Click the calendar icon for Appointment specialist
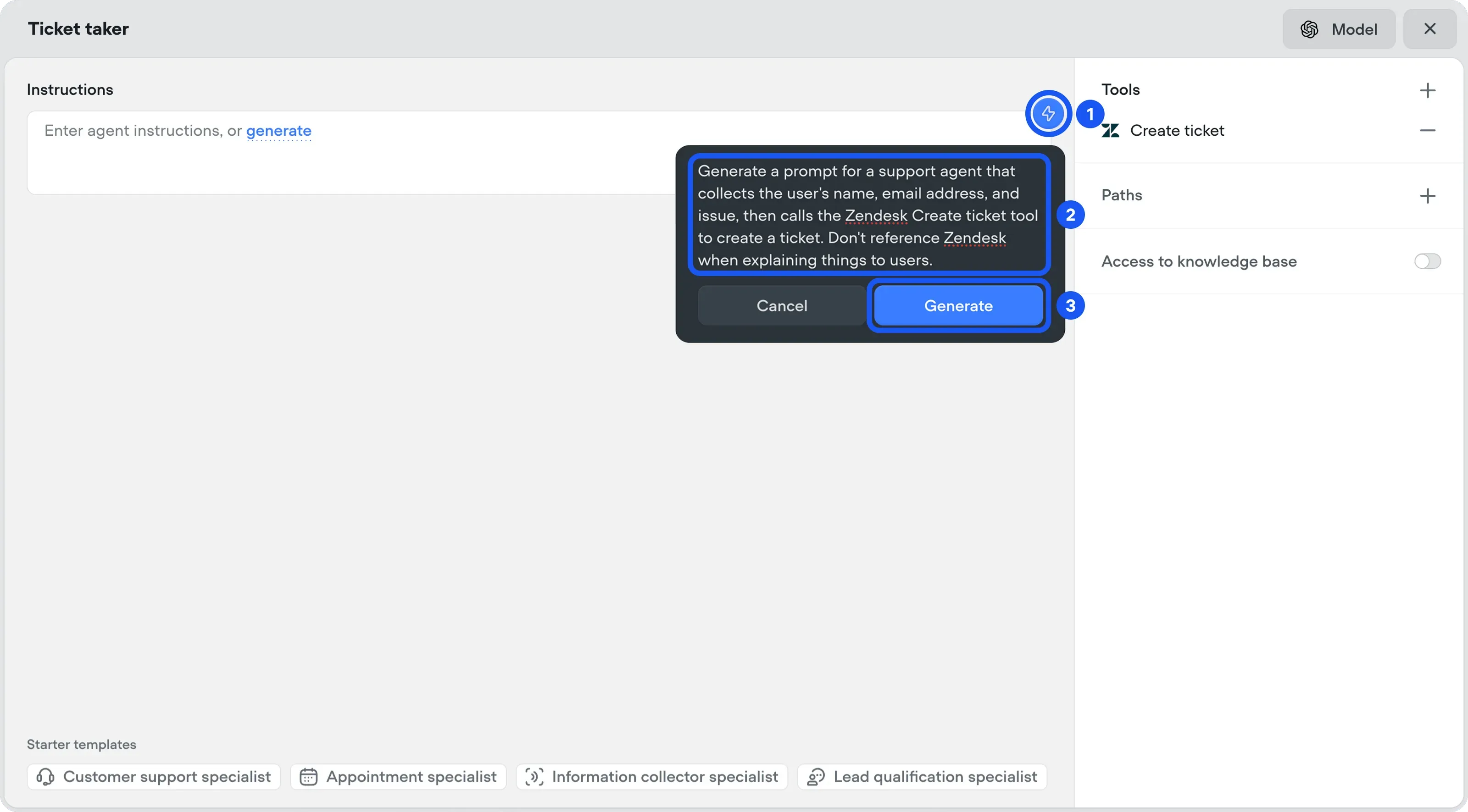Viewport: 1468px width, 812px height. click(308, 777)
